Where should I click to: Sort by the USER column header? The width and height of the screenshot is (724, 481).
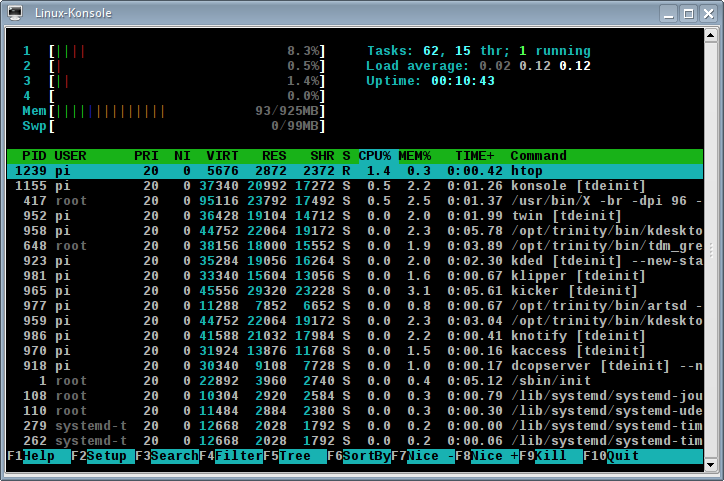tap(70, 156)
